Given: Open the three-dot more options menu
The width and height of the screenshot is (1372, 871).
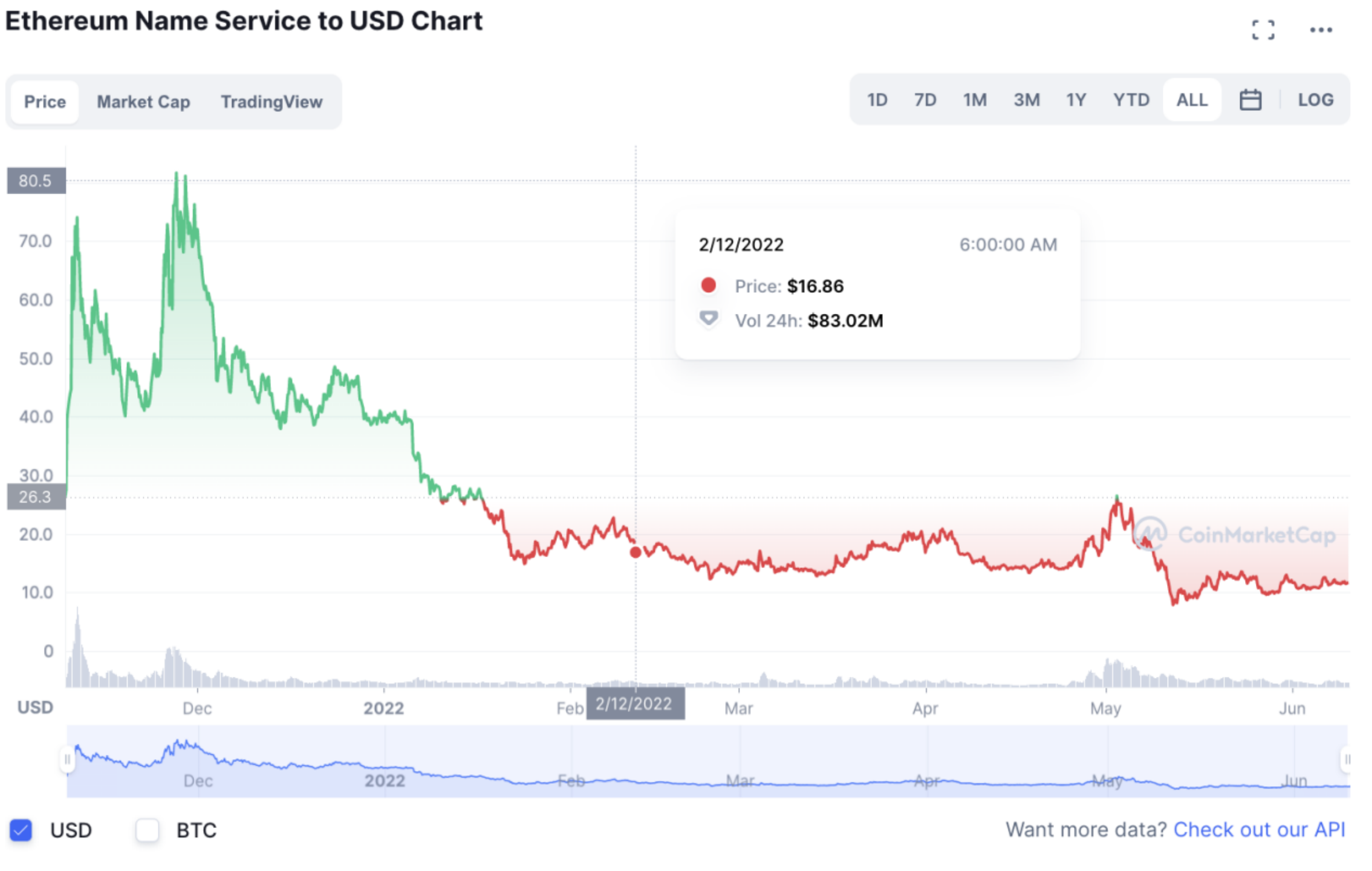Looking at the screenshot, I should click(1321, 30).
